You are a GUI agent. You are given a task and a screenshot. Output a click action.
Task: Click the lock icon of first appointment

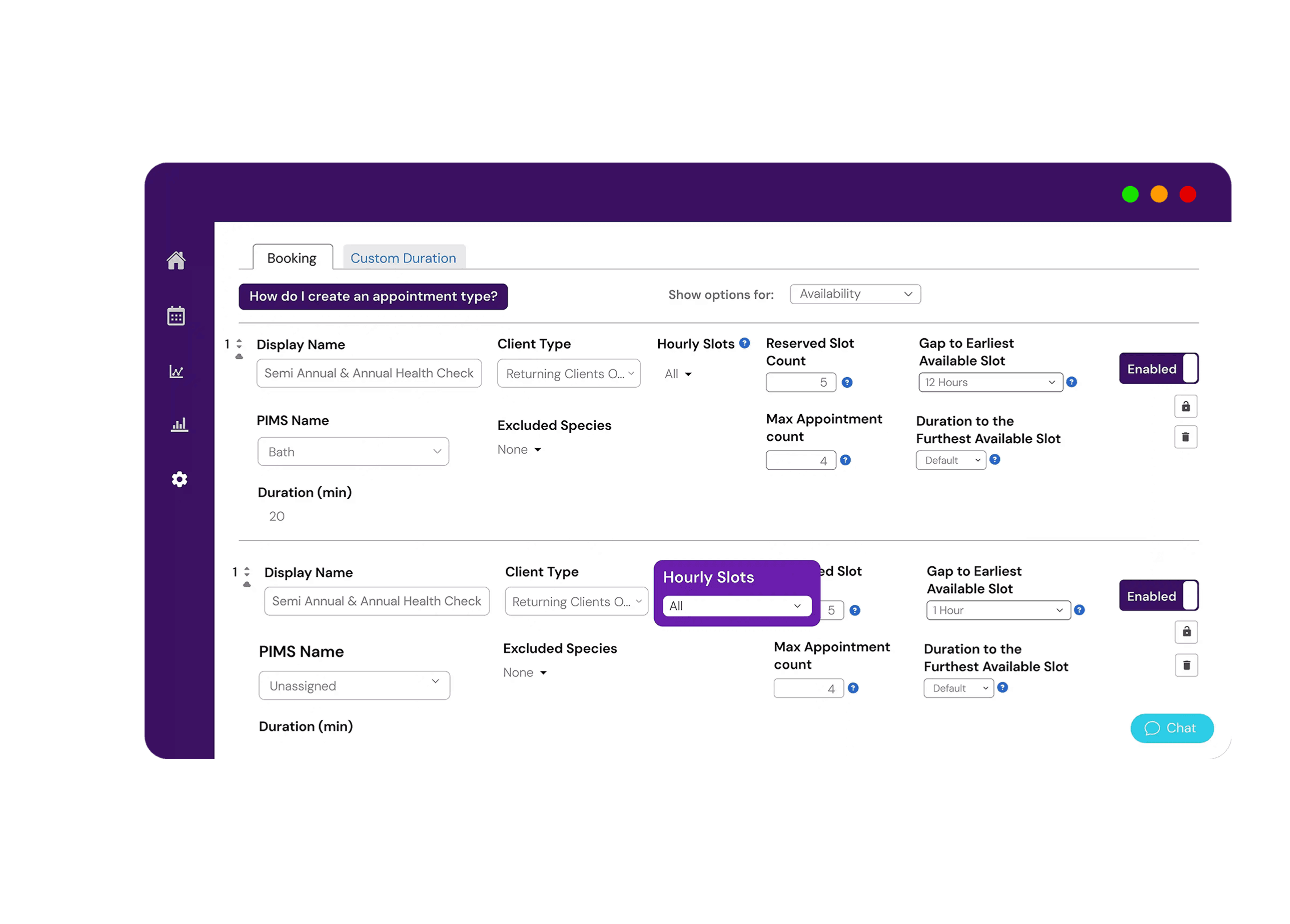[1185, 406]
